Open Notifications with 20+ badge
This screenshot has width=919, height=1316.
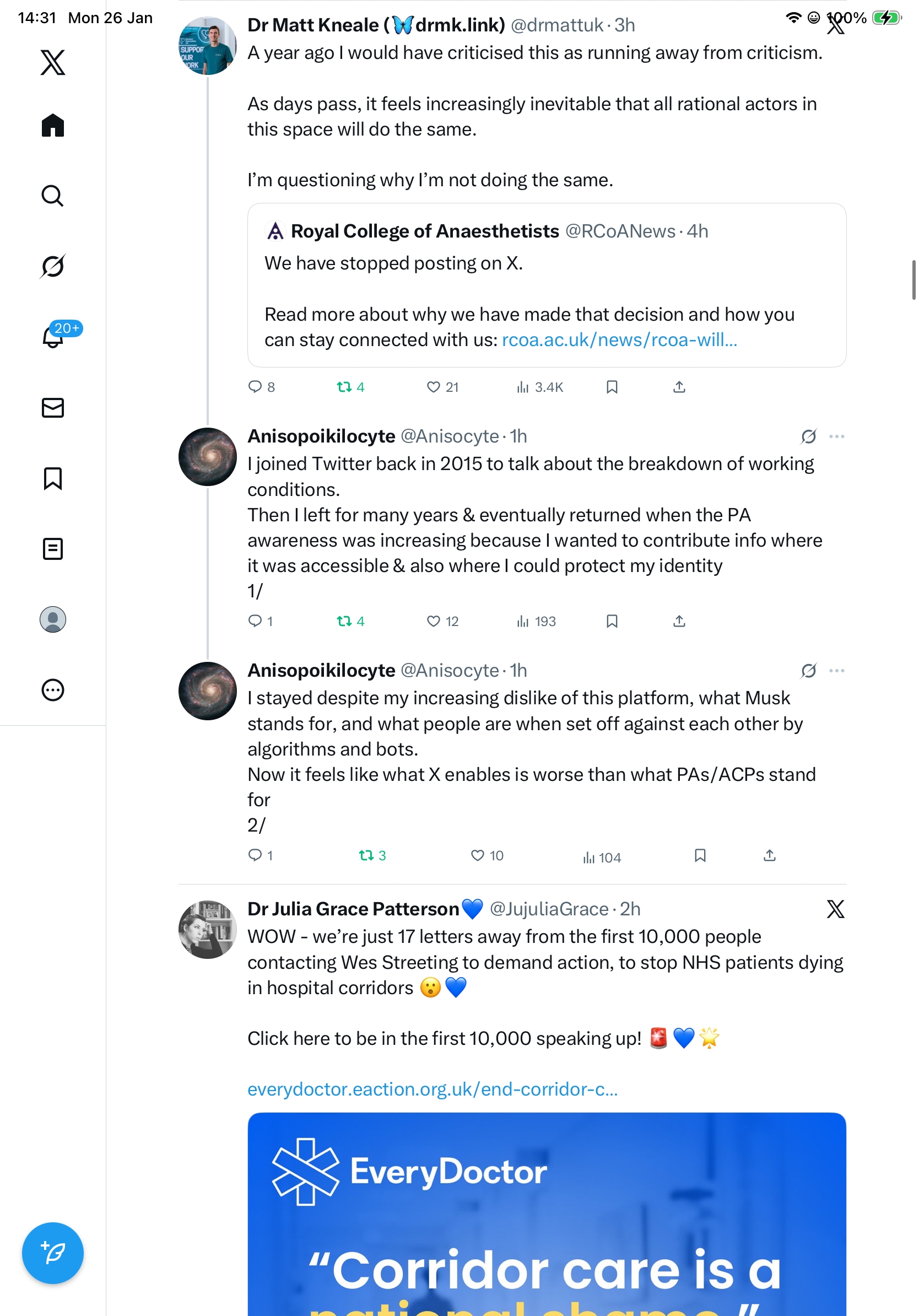(53, 337)
